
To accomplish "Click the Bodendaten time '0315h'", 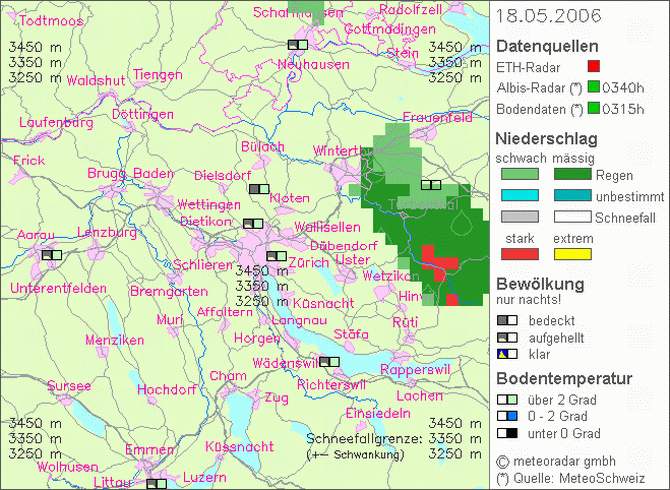I will [x=623, y=109].
